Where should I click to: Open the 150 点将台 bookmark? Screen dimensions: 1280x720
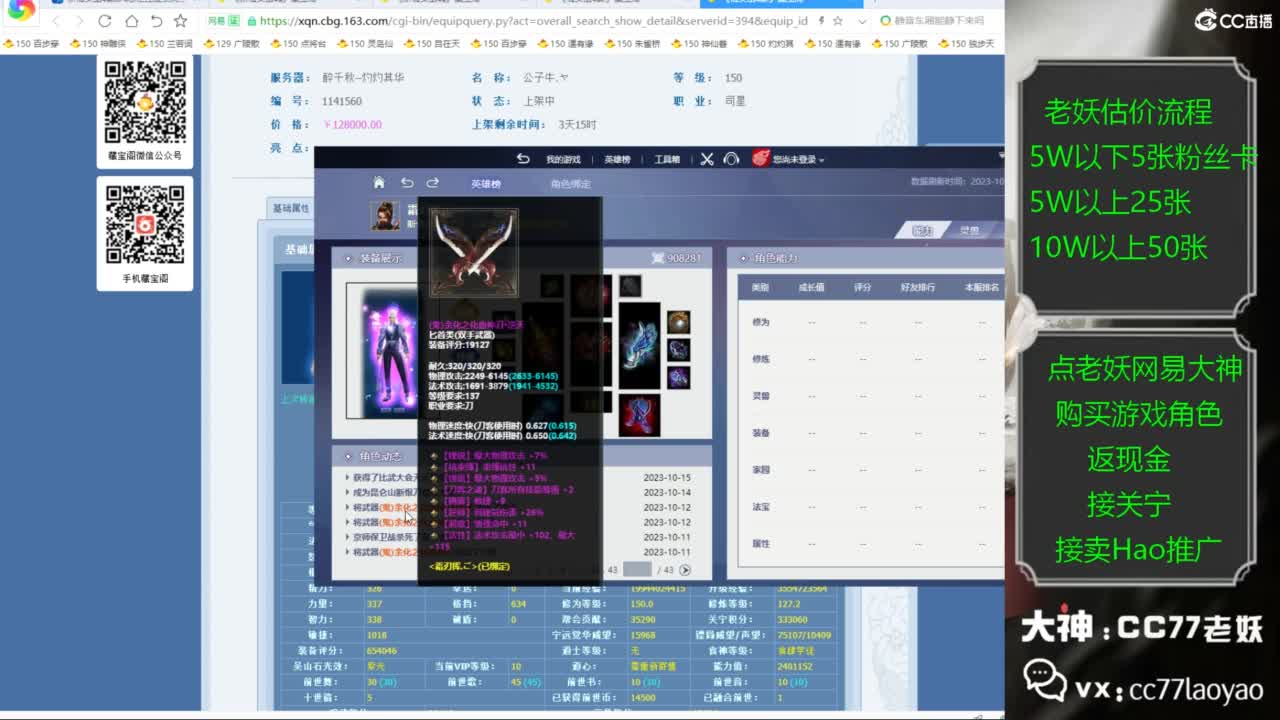[x=298, y=44]
